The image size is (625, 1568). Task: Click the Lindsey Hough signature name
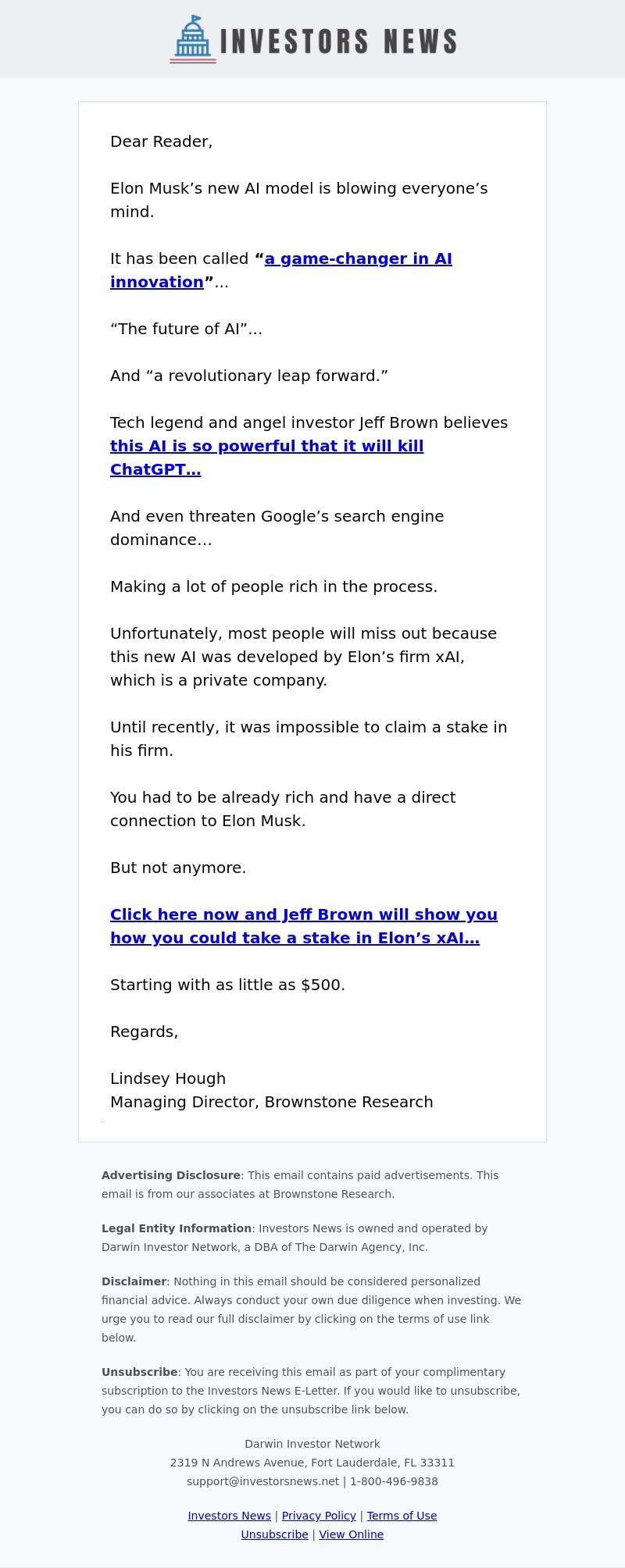point(168,1078)
